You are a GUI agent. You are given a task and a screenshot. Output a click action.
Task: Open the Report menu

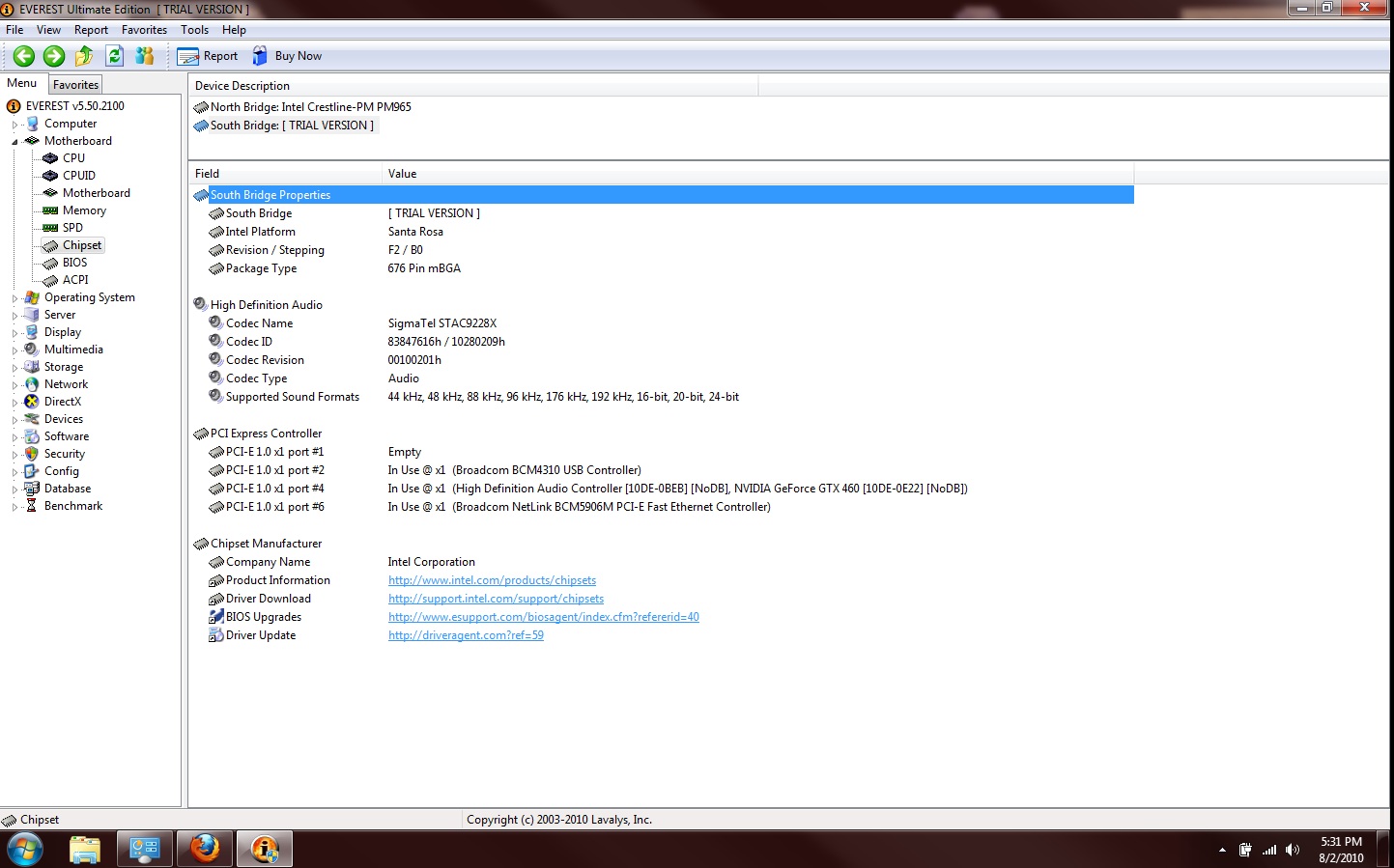coord(91,30)
